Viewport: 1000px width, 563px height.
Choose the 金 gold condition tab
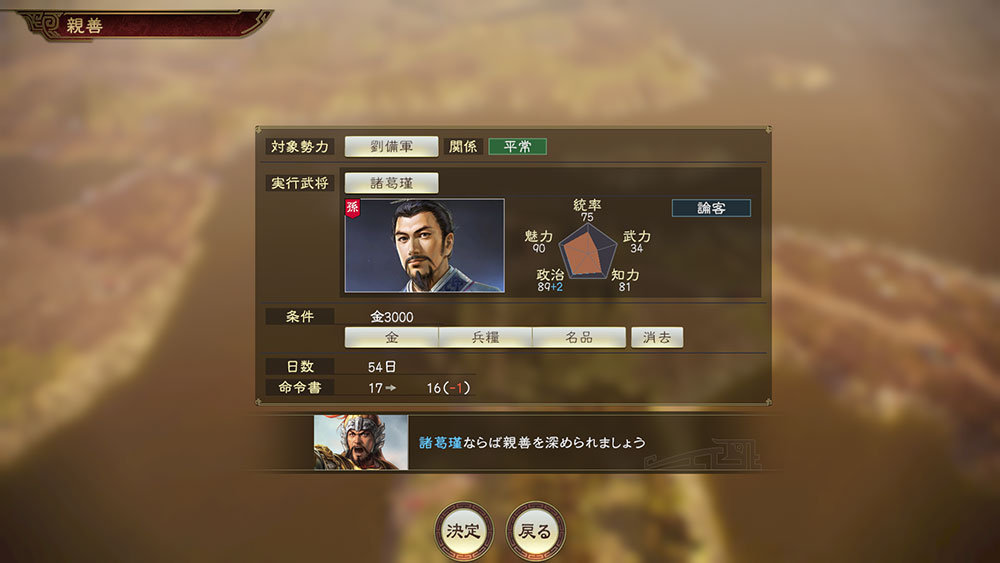pos(392,337)
